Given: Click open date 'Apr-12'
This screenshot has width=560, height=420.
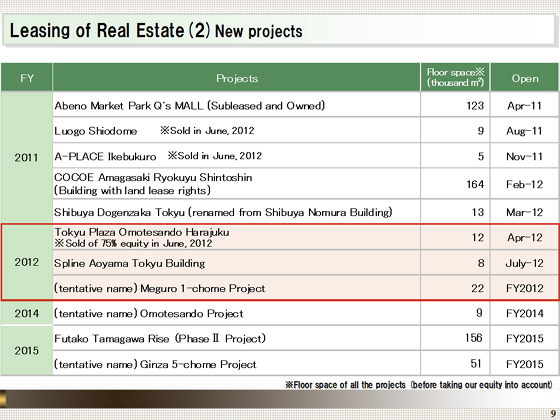Looking at the screenshot, I should 525,238.
